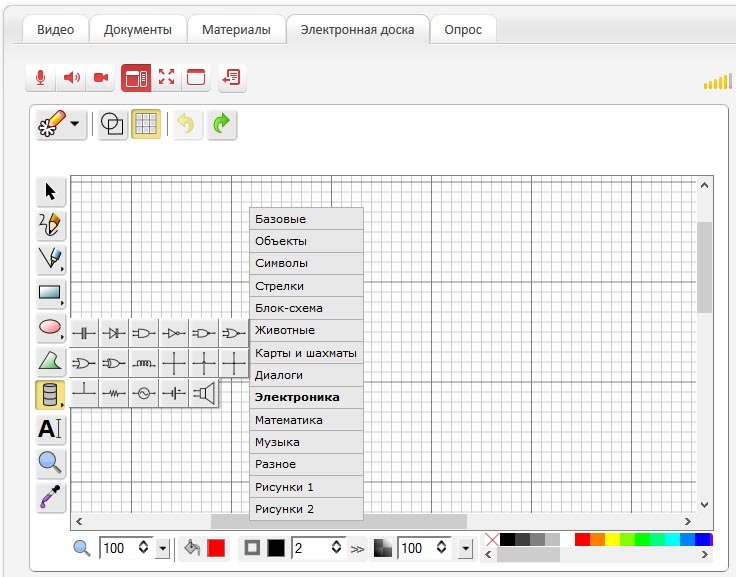Select the line drawing pen tool
Screen dimensions: 736x577
point(50,259)
